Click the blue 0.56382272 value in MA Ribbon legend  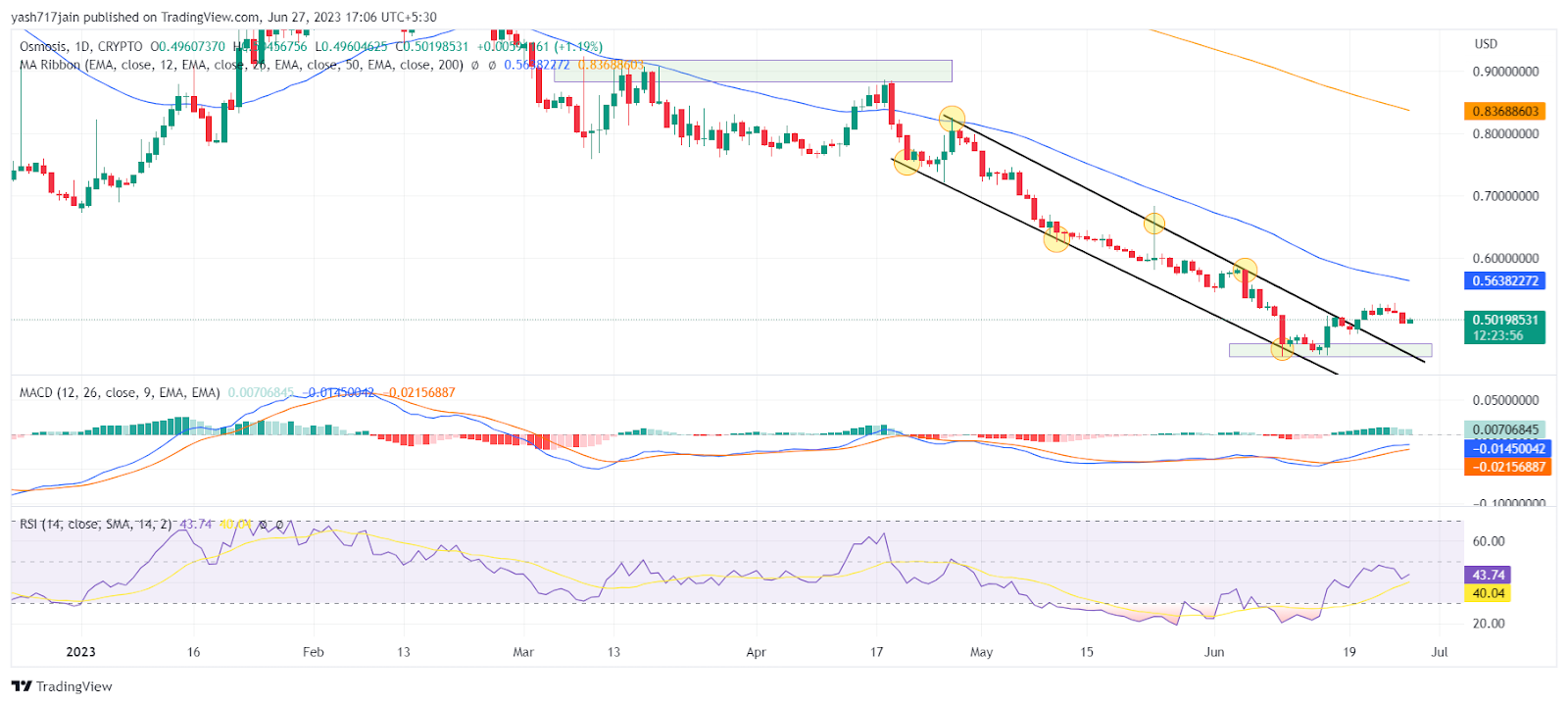[x=537, y=65]
